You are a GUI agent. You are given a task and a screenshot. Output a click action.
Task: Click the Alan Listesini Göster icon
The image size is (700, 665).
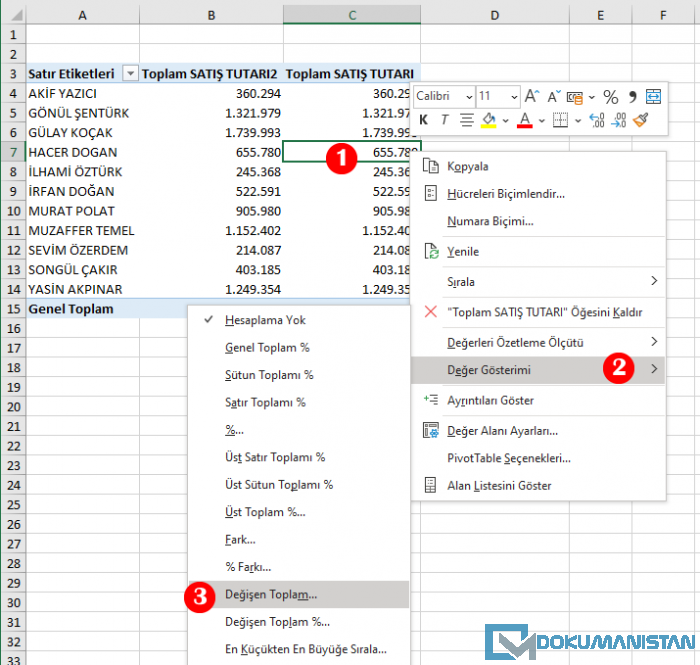[430, 485]
